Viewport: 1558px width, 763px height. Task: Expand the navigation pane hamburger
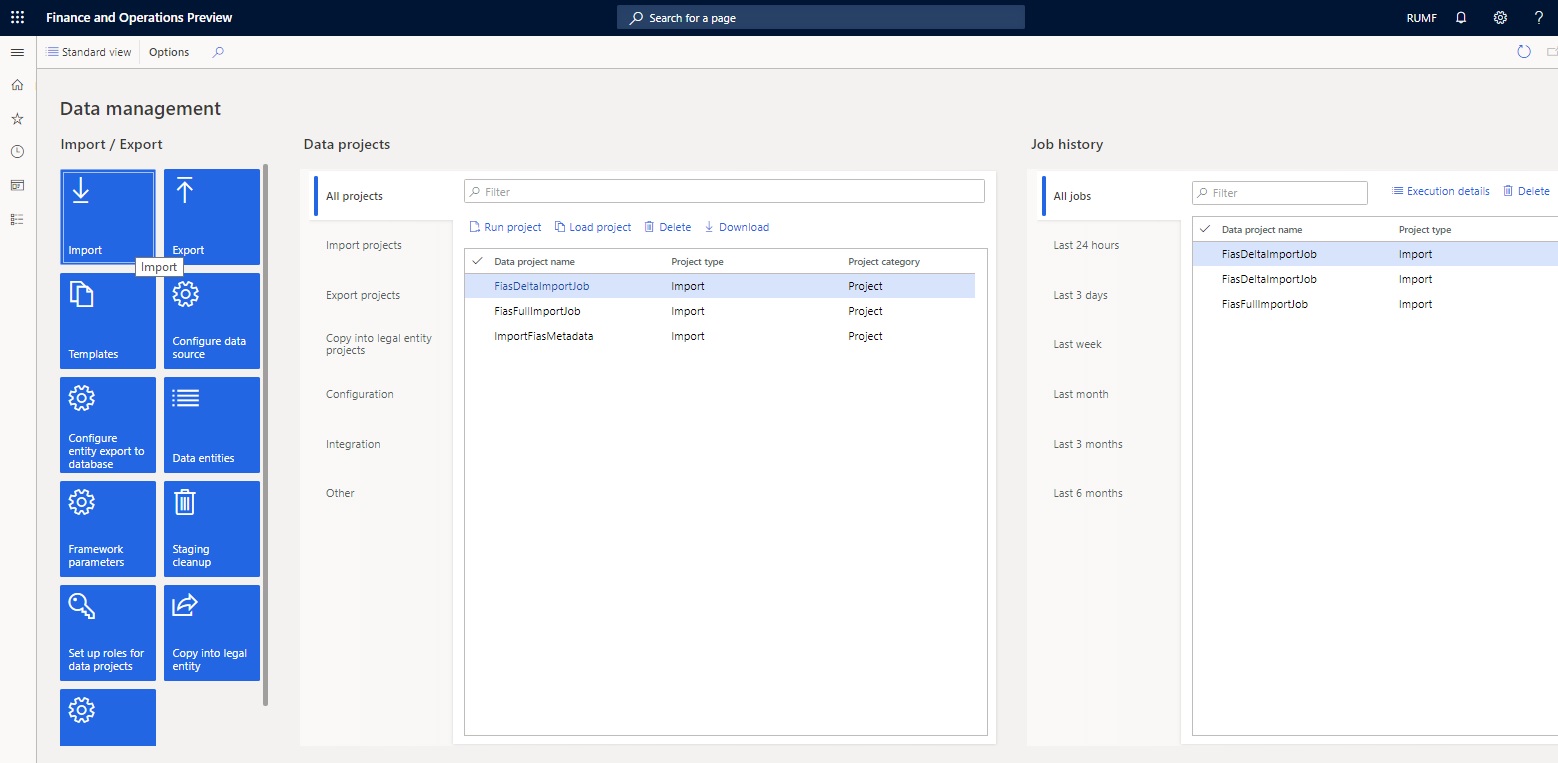point(17,52)
